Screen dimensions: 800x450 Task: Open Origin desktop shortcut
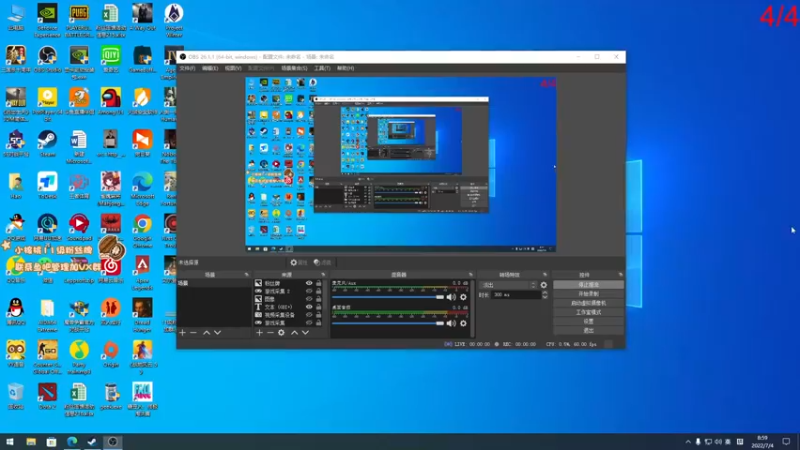pos(111,354)
